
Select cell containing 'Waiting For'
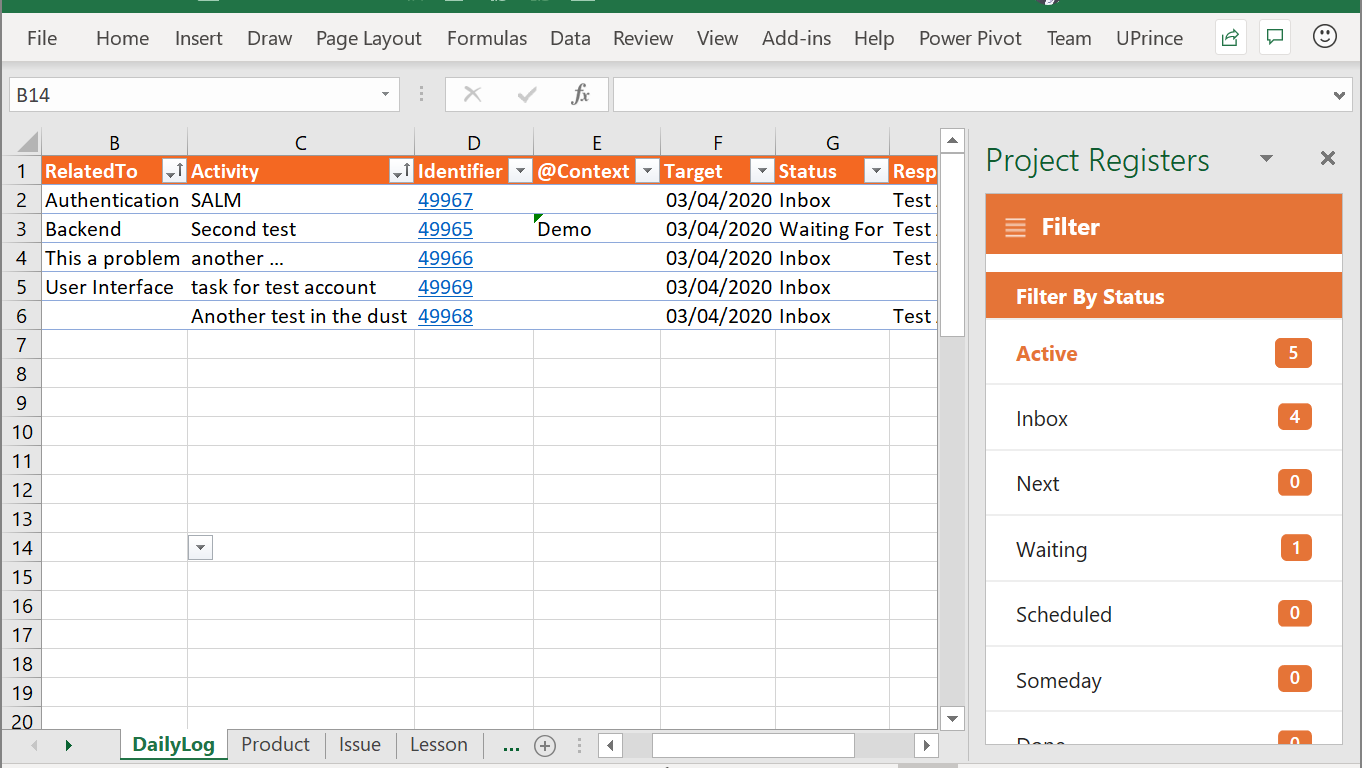tap(833, 229)
